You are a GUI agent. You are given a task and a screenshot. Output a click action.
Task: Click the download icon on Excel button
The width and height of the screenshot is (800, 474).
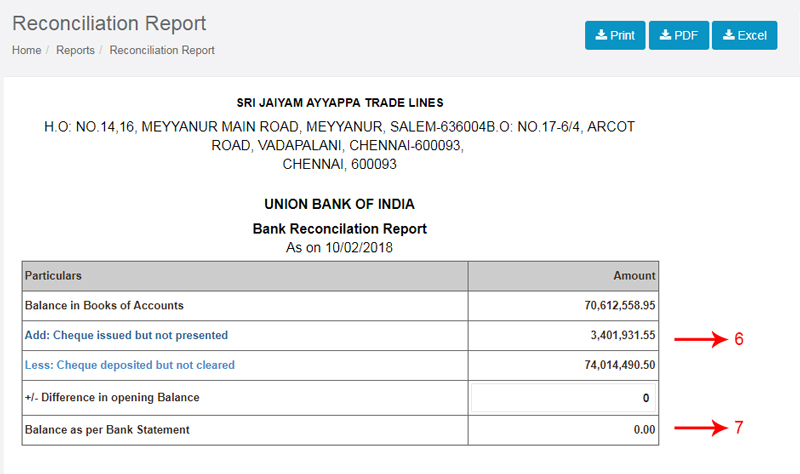click(x=729, y=35)
